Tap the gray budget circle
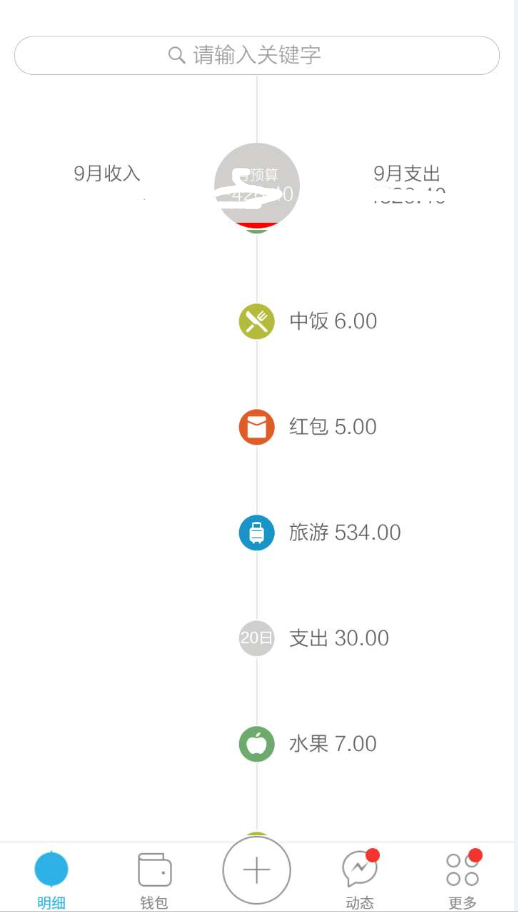The image size is (518, 912). coord(256,187)
